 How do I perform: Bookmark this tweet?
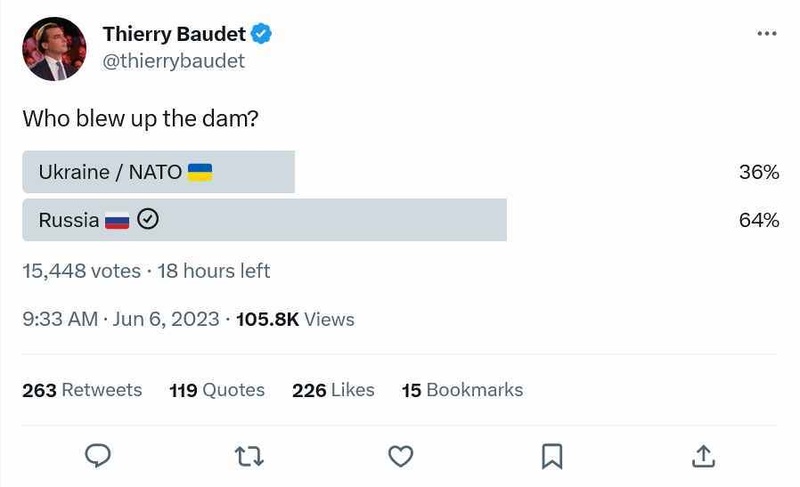pos(551,456)
